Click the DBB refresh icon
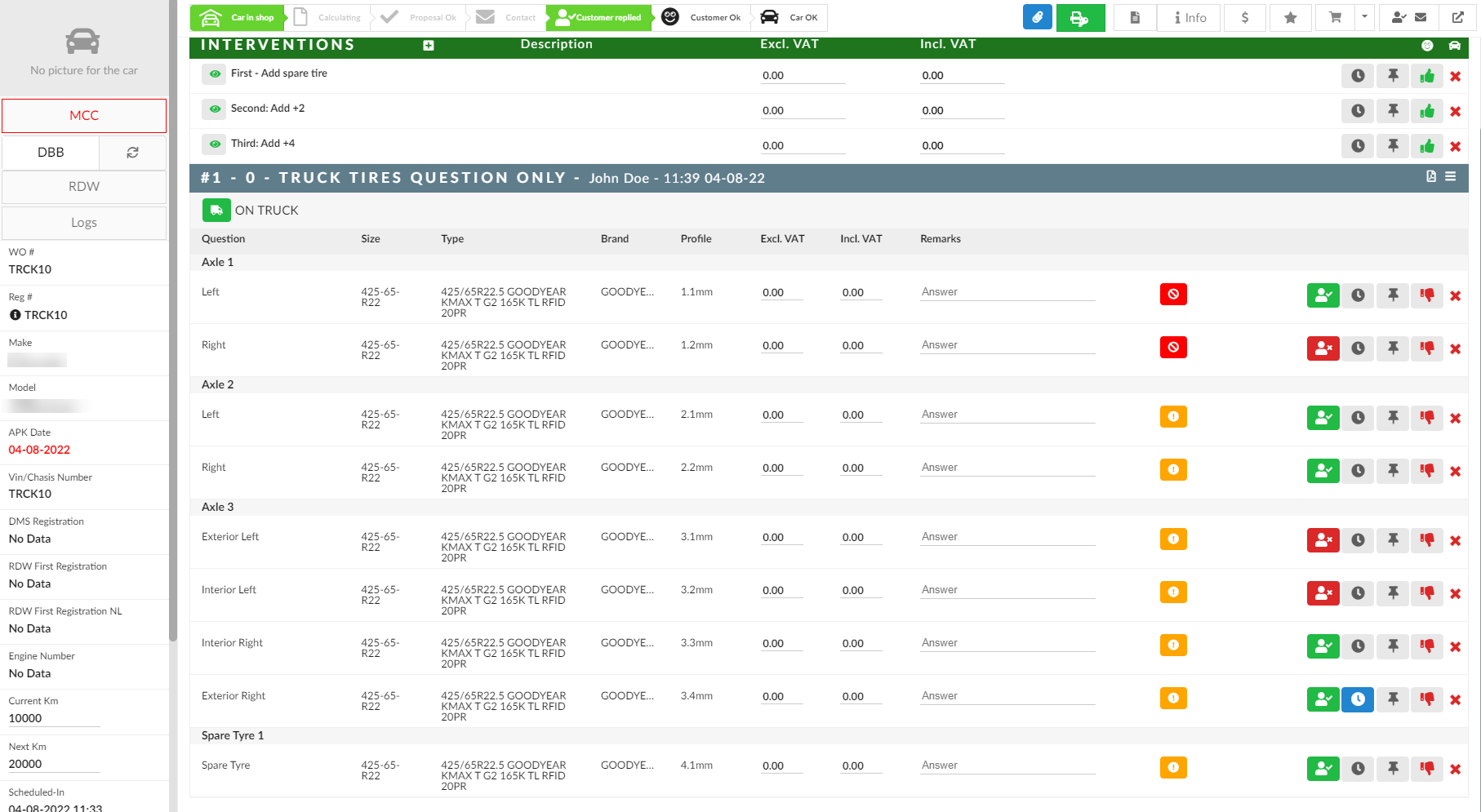 click(132, 153)
